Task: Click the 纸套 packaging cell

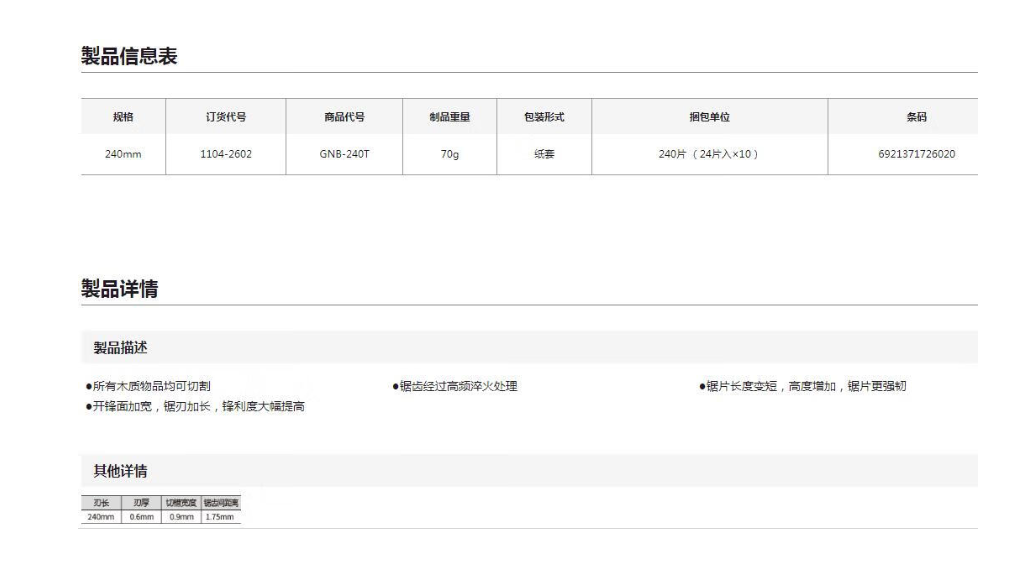Action: 544,154
